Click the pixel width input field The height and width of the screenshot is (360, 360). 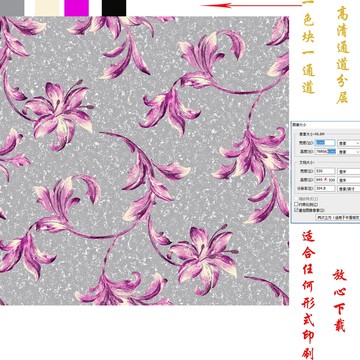(325, 143)
